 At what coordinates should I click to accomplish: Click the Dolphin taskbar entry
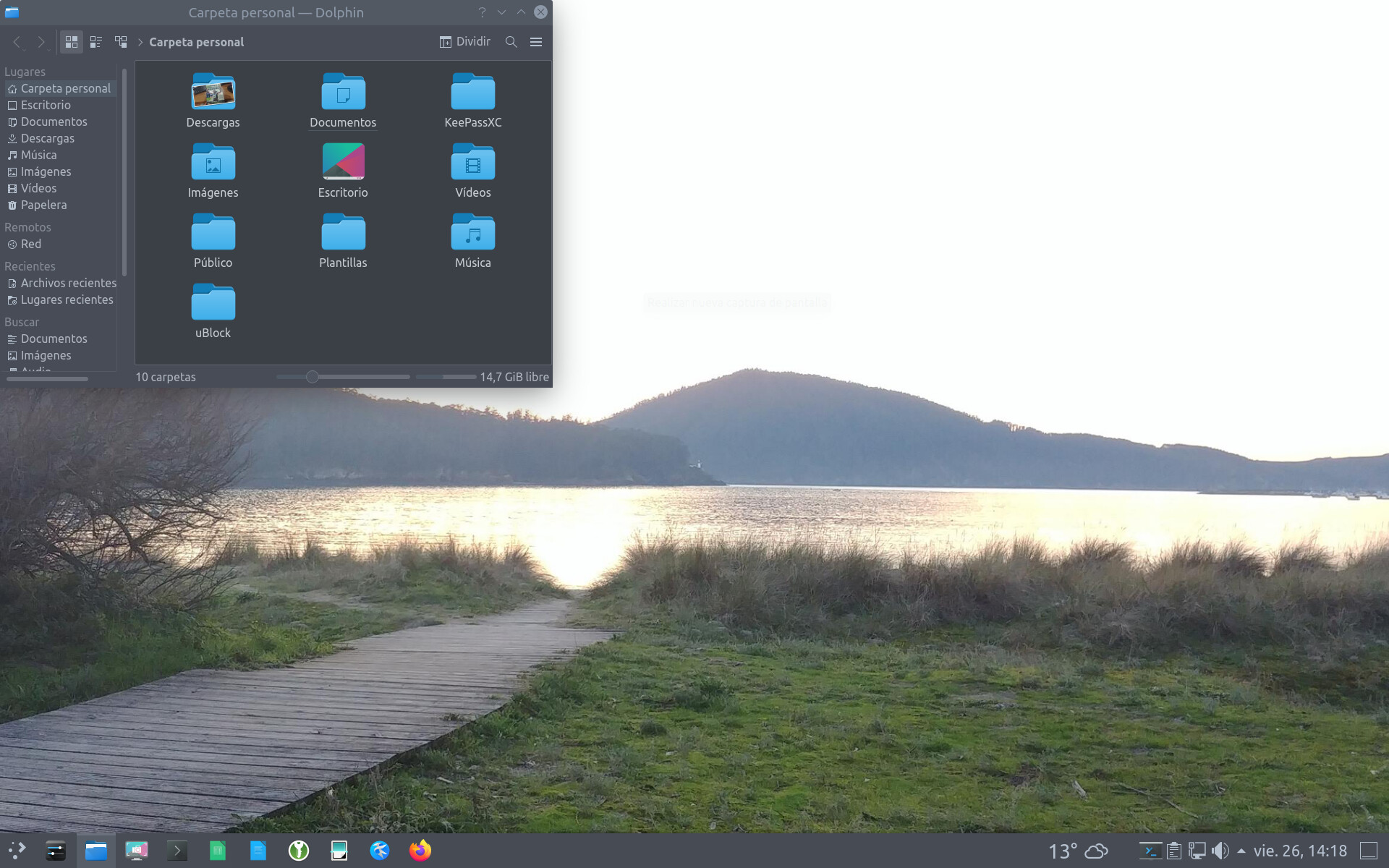[x=96, y=851]
